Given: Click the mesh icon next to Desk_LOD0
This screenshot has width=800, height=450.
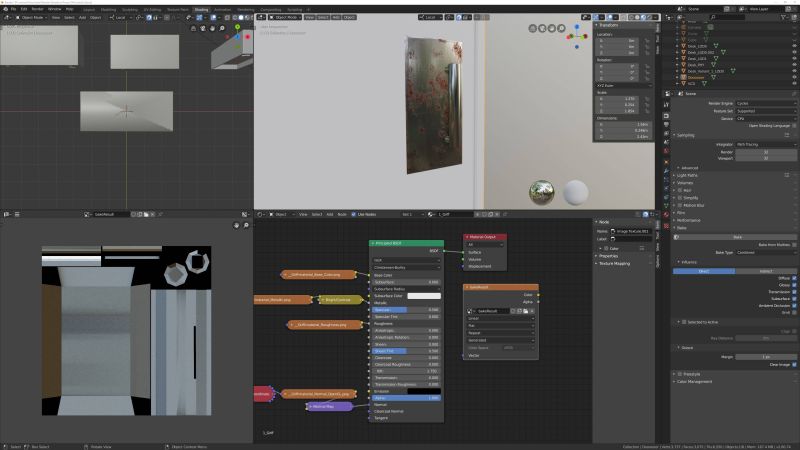Looking at the screenshot, I should coord(715,46).
